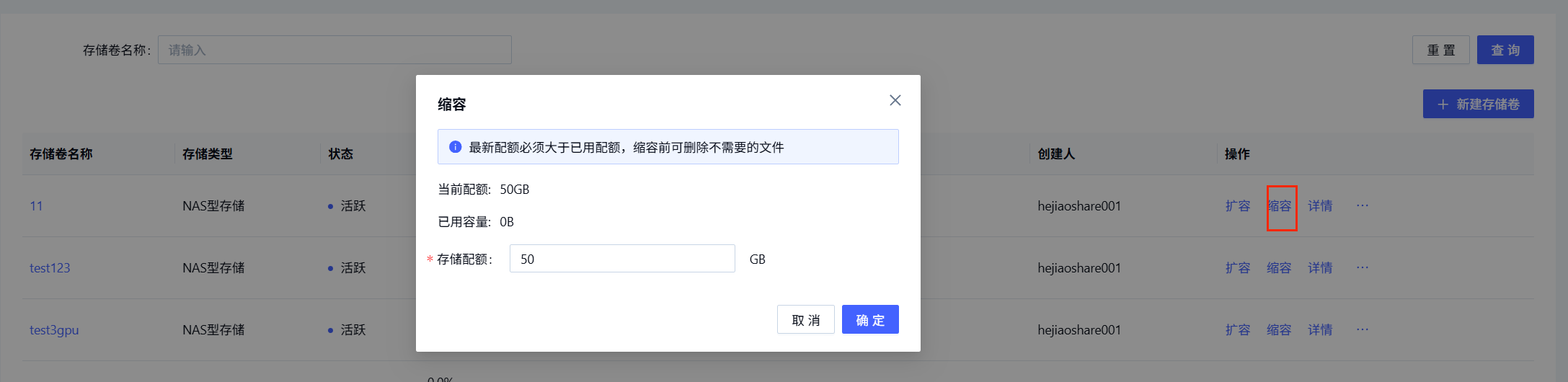Open the test123 volume link
The height and width of the screenshot is (382, 1568).
[x=50, y=268]
